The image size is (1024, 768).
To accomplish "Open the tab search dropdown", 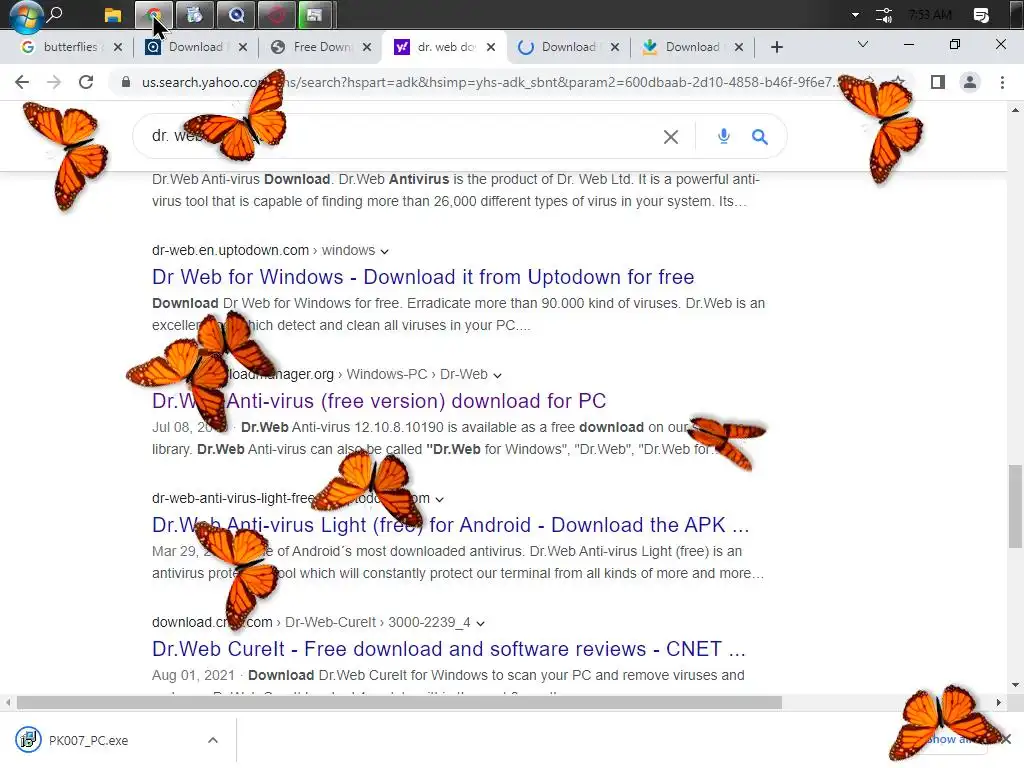I will pos(863,44).
